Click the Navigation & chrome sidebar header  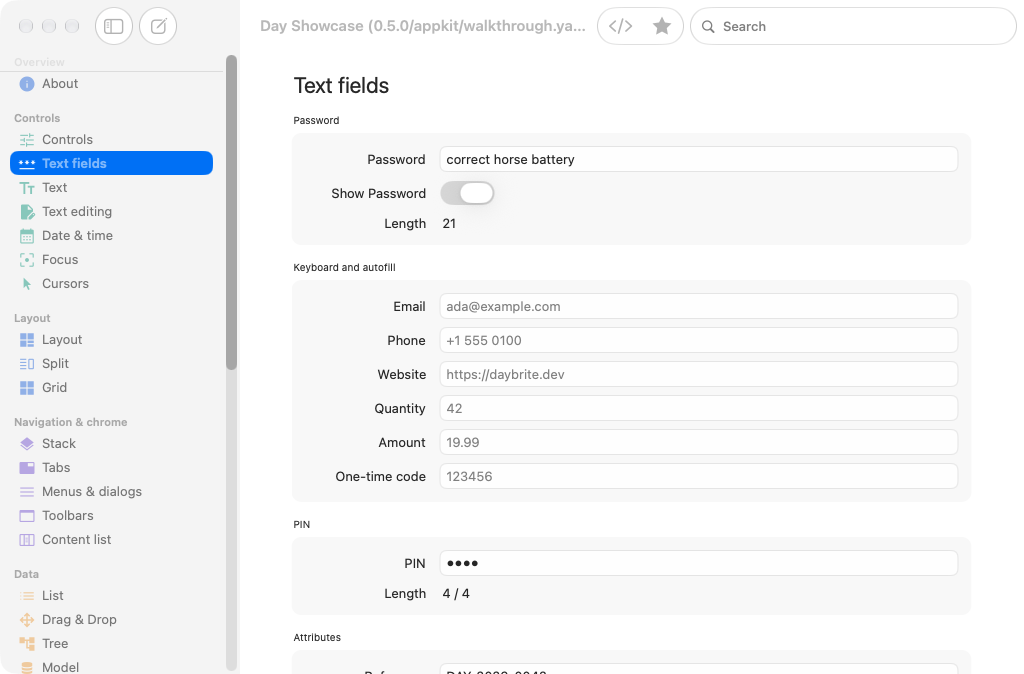71,422
